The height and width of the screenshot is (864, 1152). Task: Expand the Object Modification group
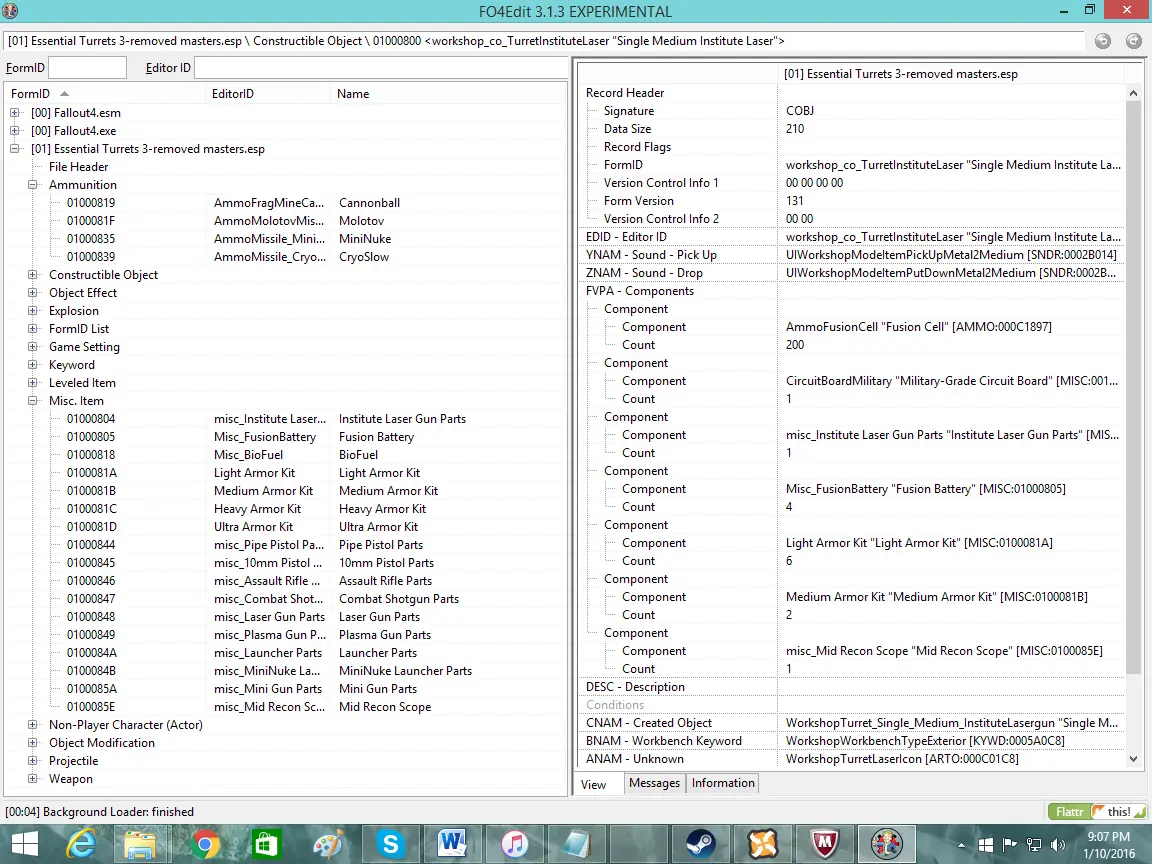(x=32, y=742)
